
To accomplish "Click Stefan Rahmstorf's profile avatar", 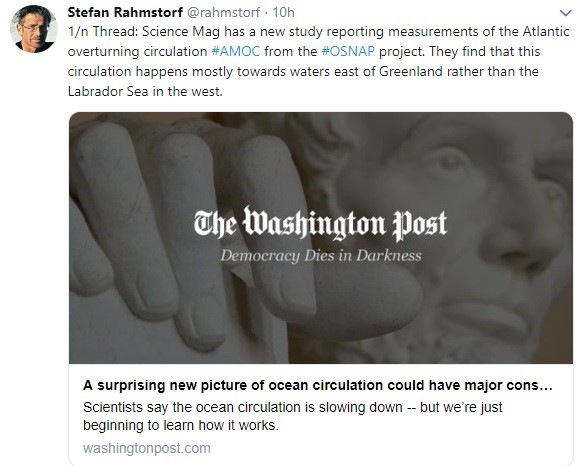I will [x=34, y=29].
